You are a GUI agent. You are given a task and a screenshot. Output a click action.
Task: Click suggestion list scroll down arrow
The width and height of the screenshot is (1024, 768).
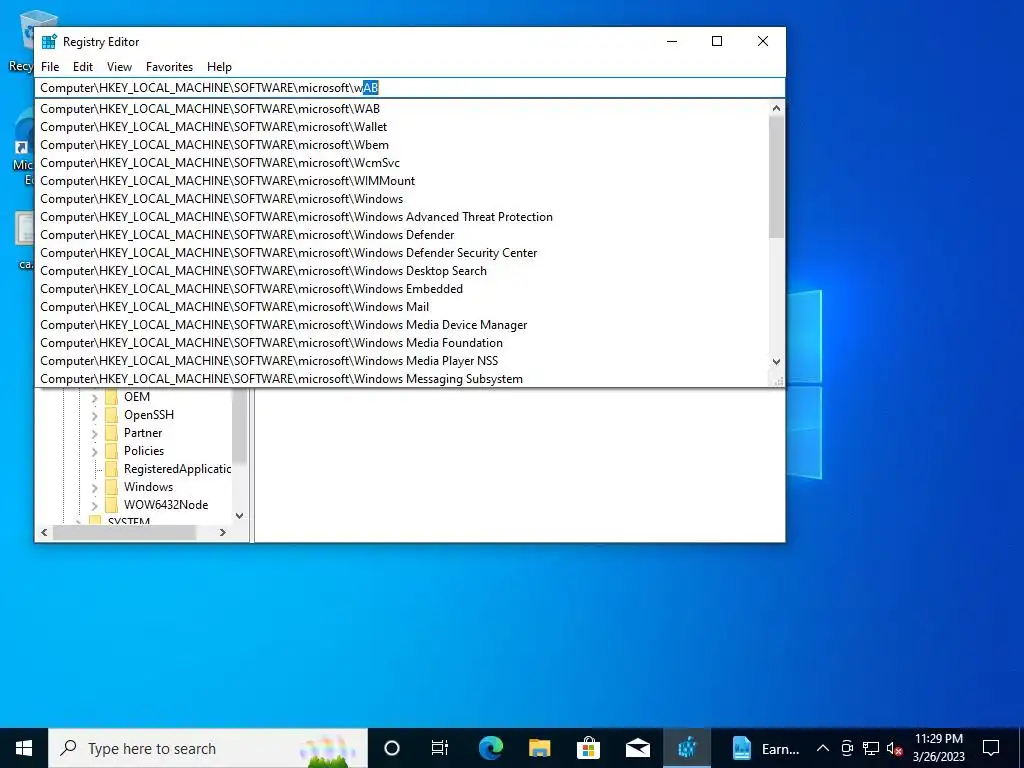pos(776,361)
